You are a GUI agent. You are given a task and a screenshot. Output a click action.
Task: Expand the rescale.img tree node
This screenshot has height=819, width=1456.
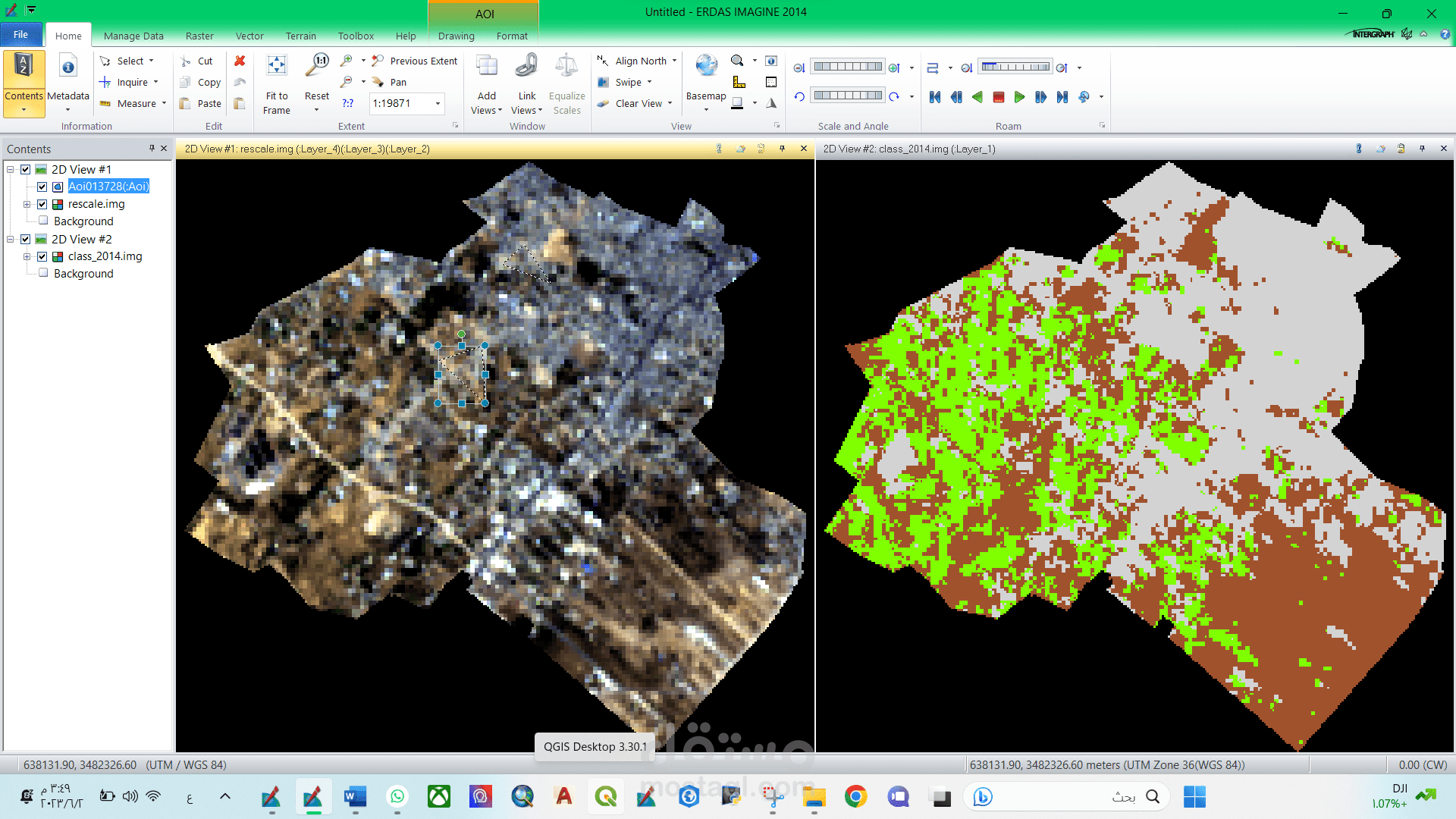pos(27,204)
